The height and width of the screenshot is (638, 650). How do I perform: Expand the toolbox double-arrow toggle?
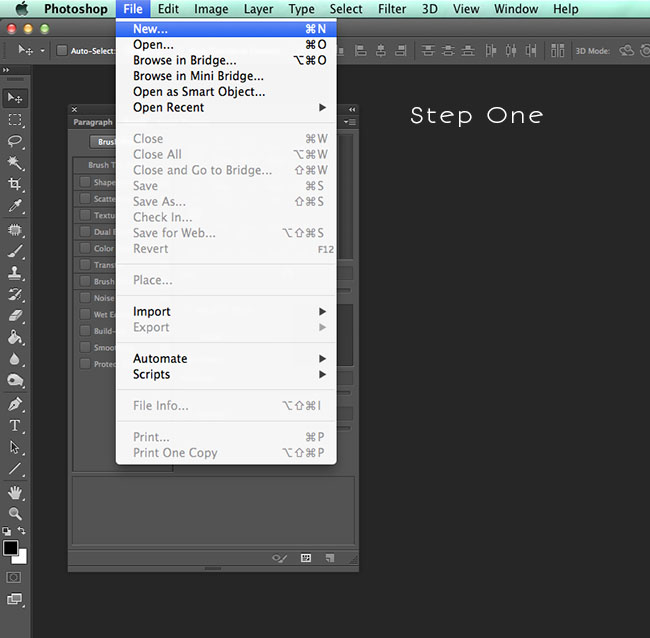6,70
